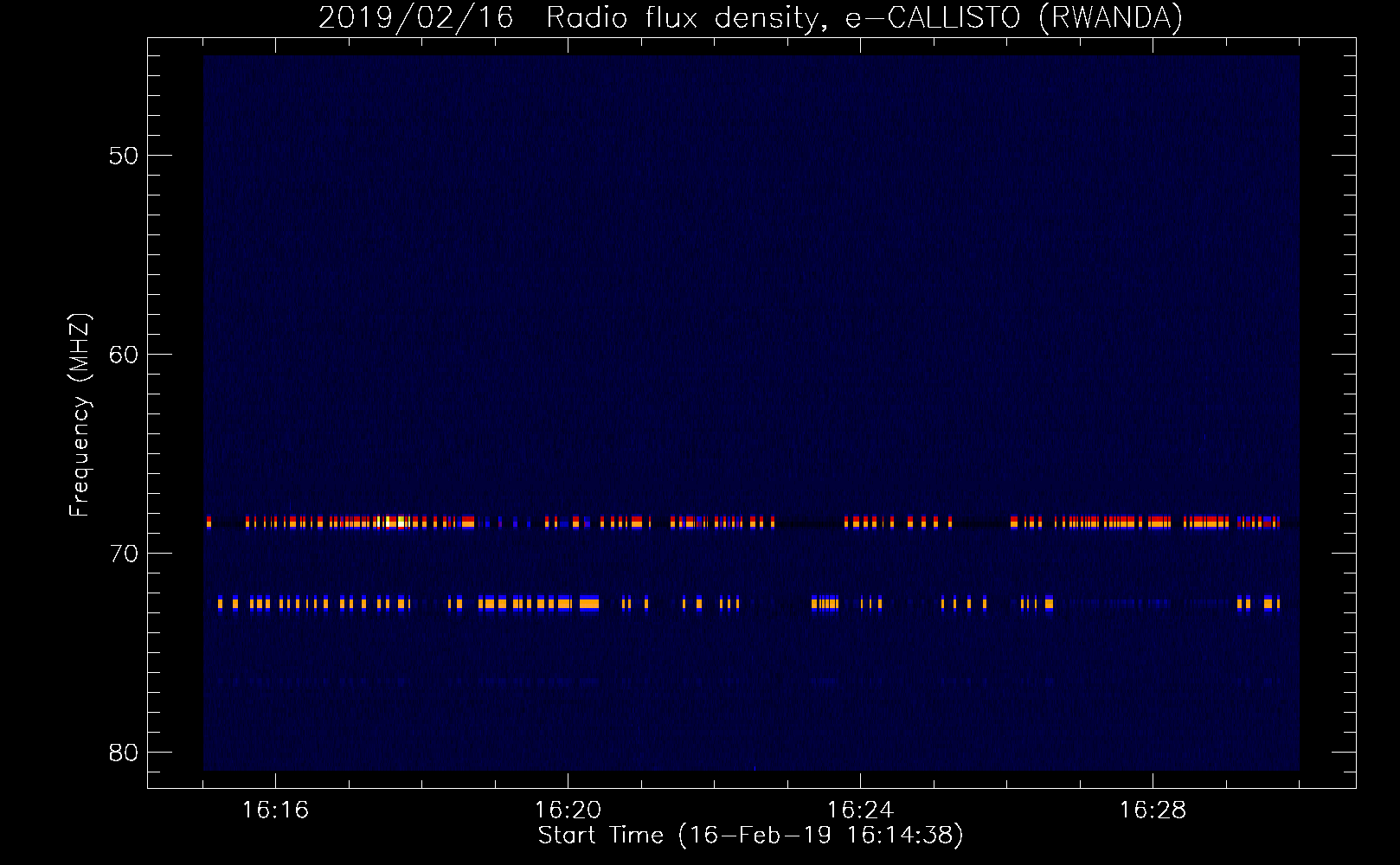Click the 80 MHz frequency tick label
Screen dimensions: 1400x865
coord(123,753)
